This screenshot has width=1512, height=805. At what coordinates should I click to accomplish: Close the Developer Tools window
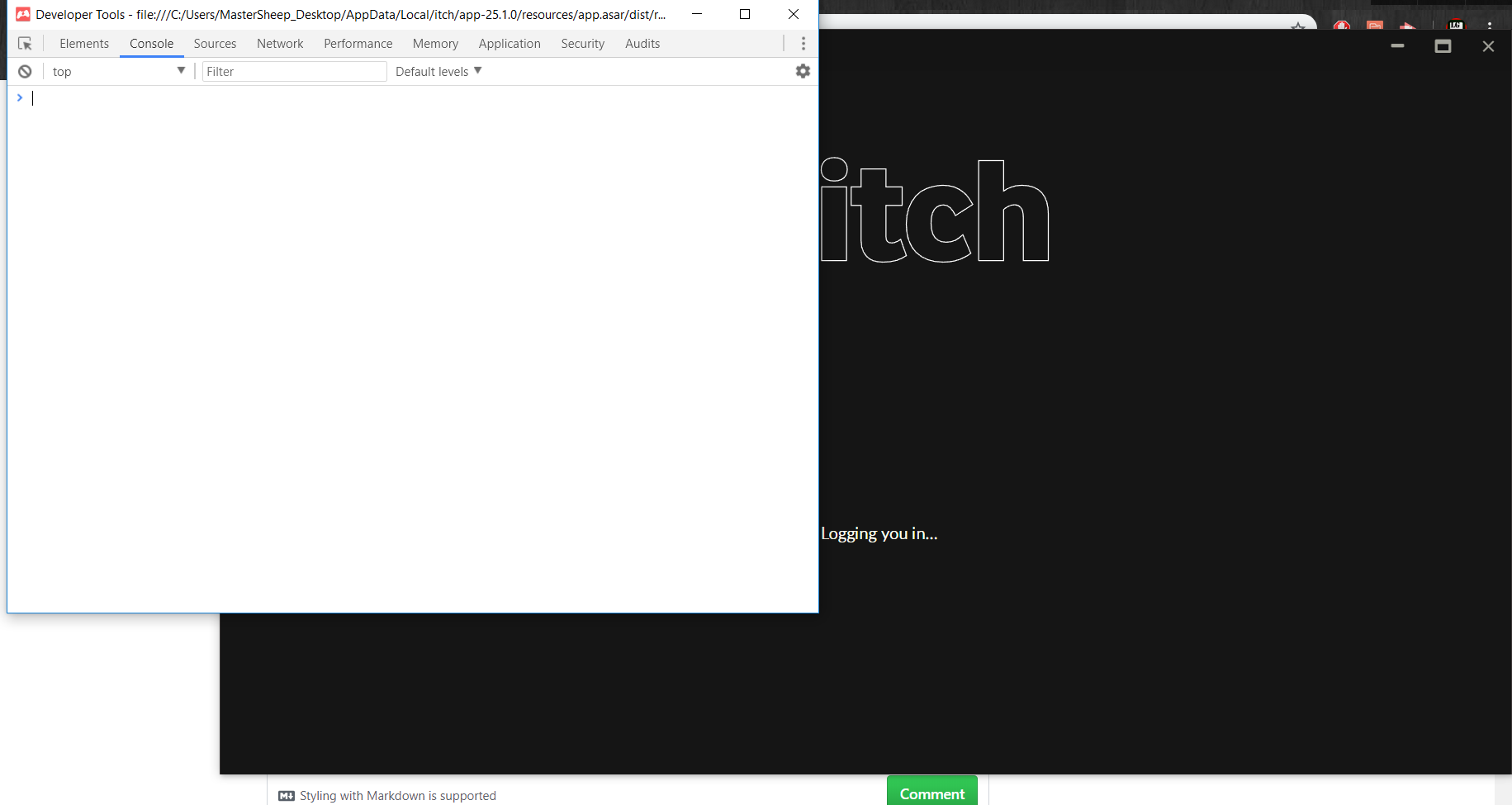(x=794, y=14)
